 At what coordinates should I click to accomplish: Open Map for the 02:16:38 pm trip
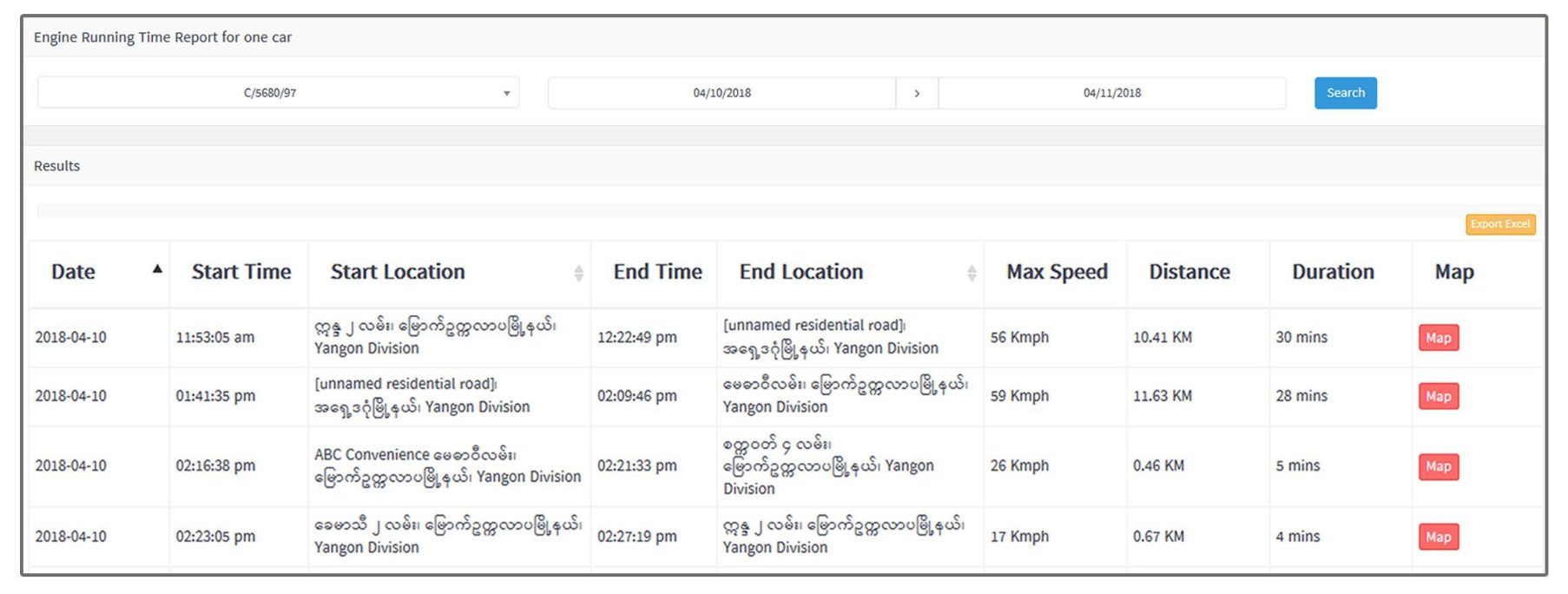(1438, 466)
